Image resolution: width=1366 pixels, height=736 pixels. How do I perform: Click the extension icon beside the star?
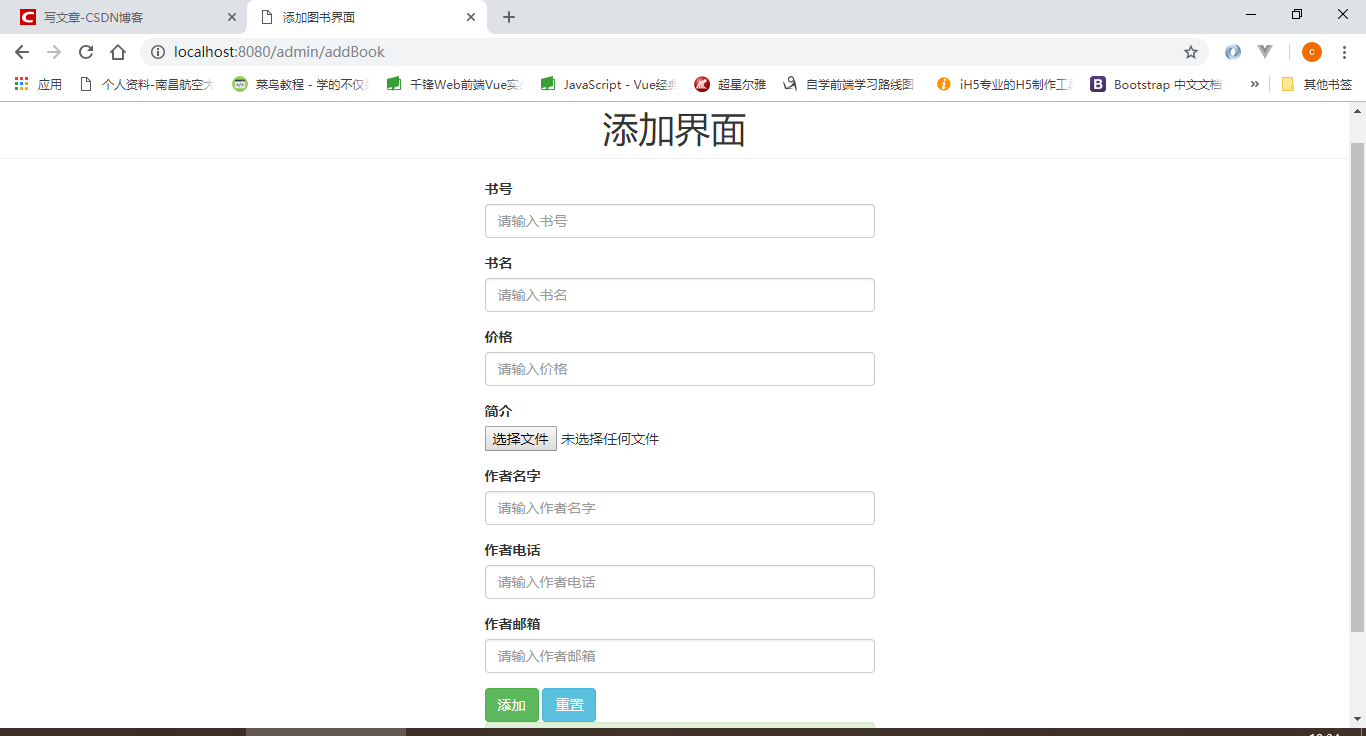click(x=1232, y=51)
